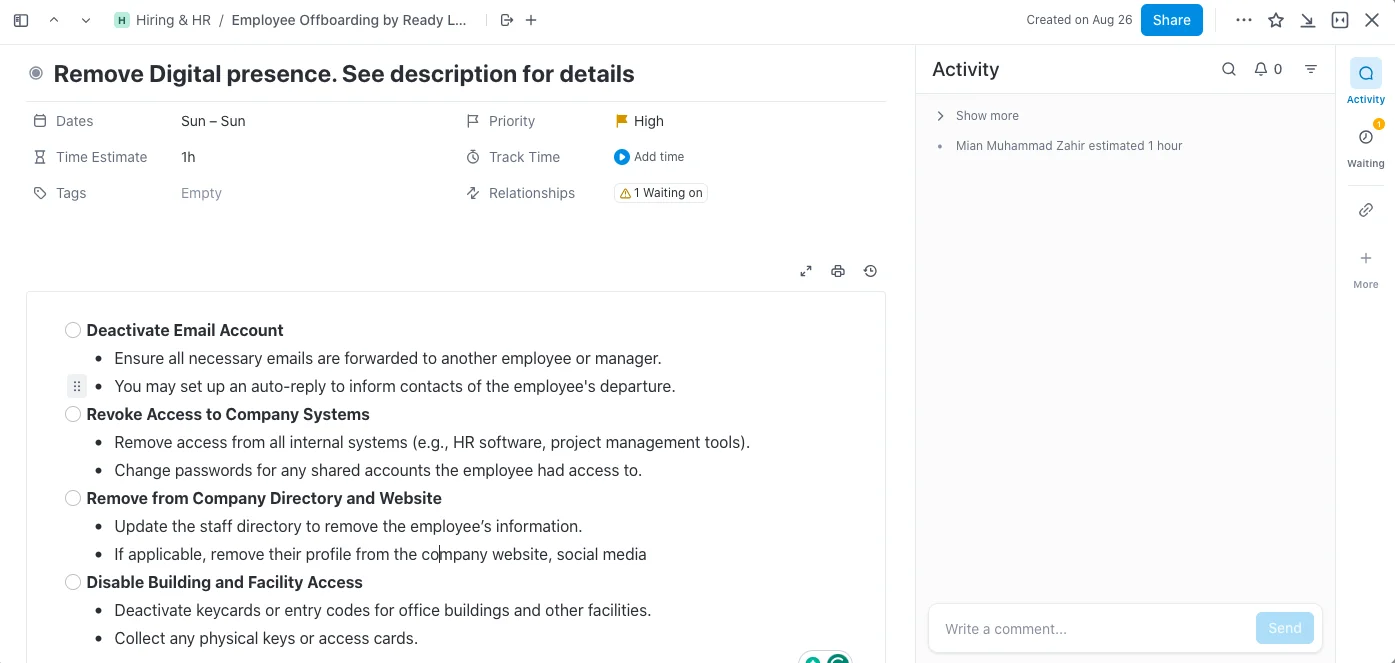1395x663 pixels.
Task: Click the Created on Aug 26 text
Action: coord(1079,20)
